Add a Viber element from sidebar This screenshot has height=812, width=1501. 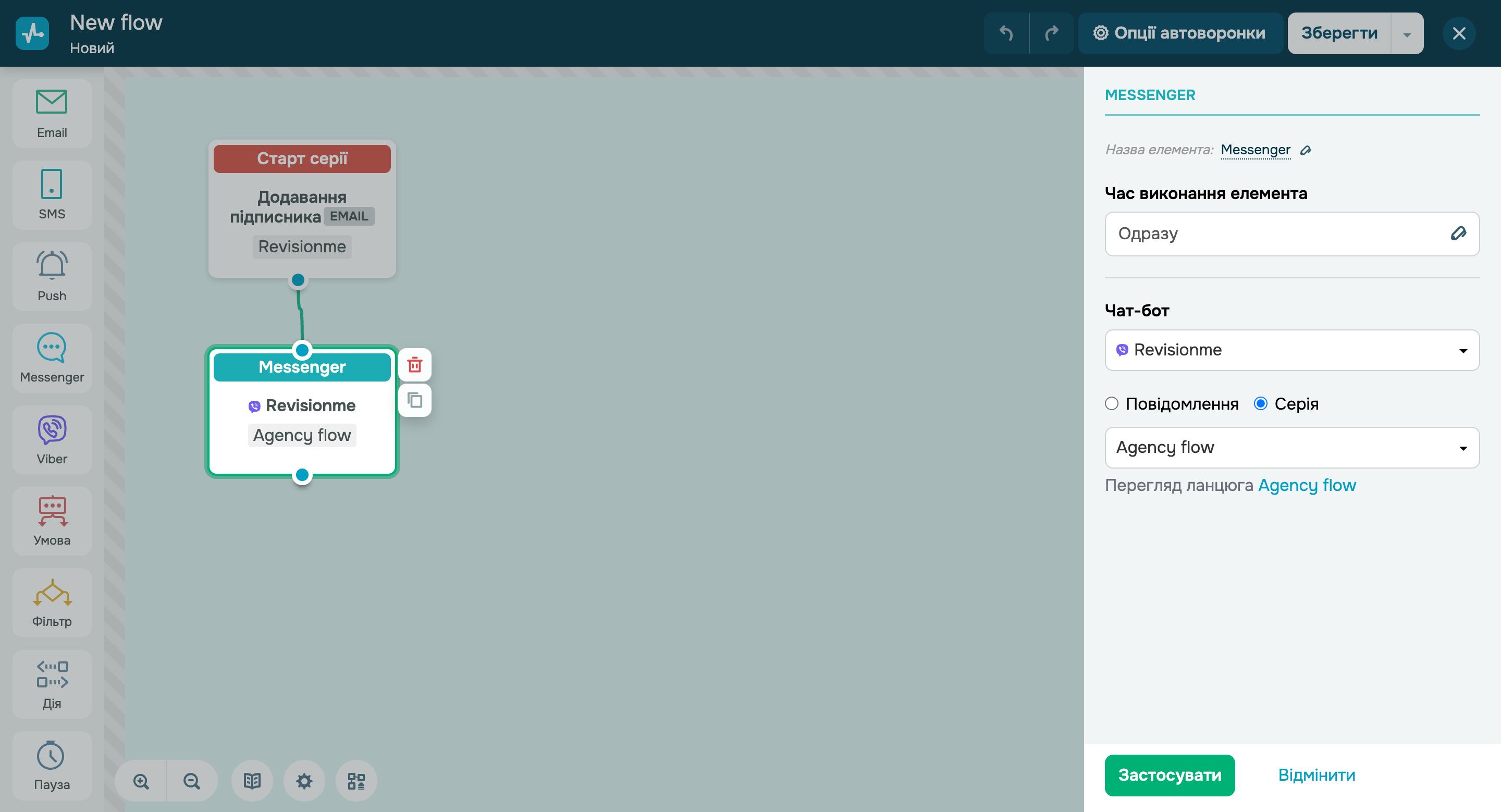coord(52,439)
